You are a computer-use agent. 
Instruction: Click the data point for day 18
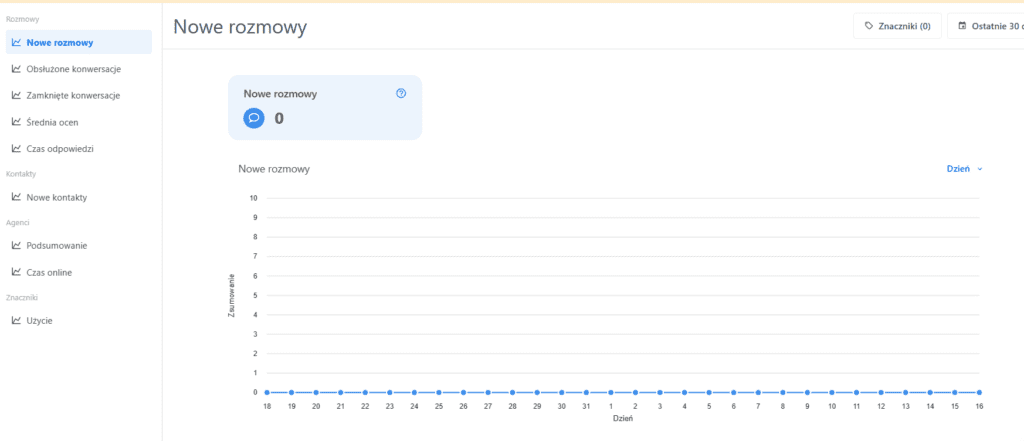(x=267, y=392)
